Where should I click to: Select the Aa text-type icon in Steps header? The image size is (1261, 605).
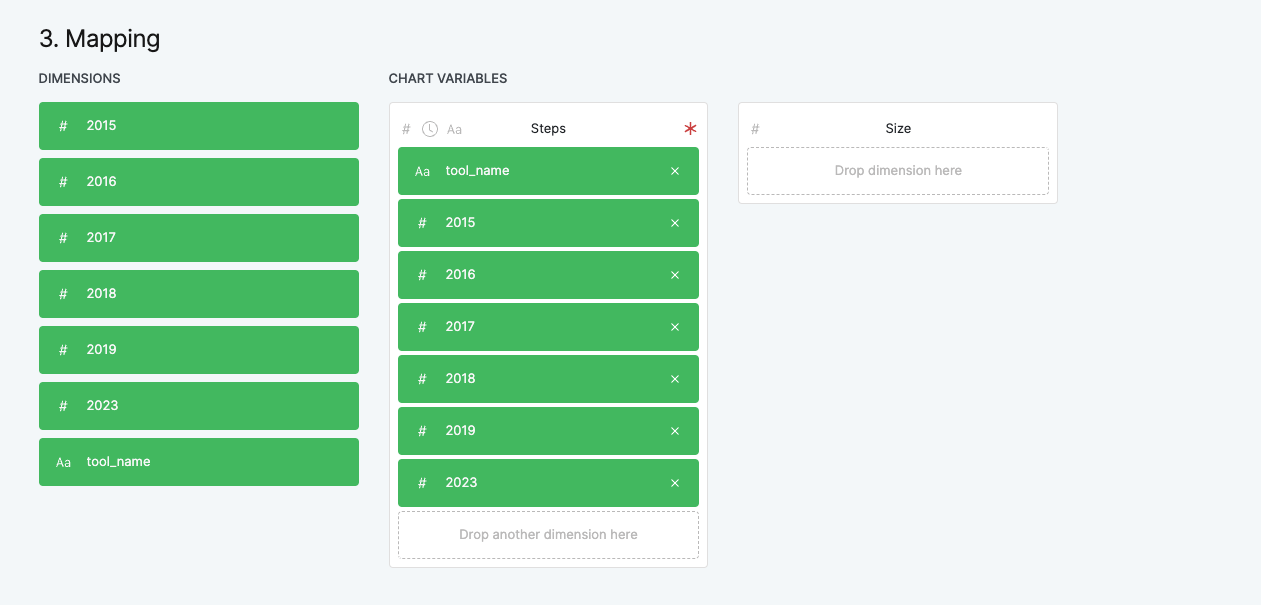point(455,128)
